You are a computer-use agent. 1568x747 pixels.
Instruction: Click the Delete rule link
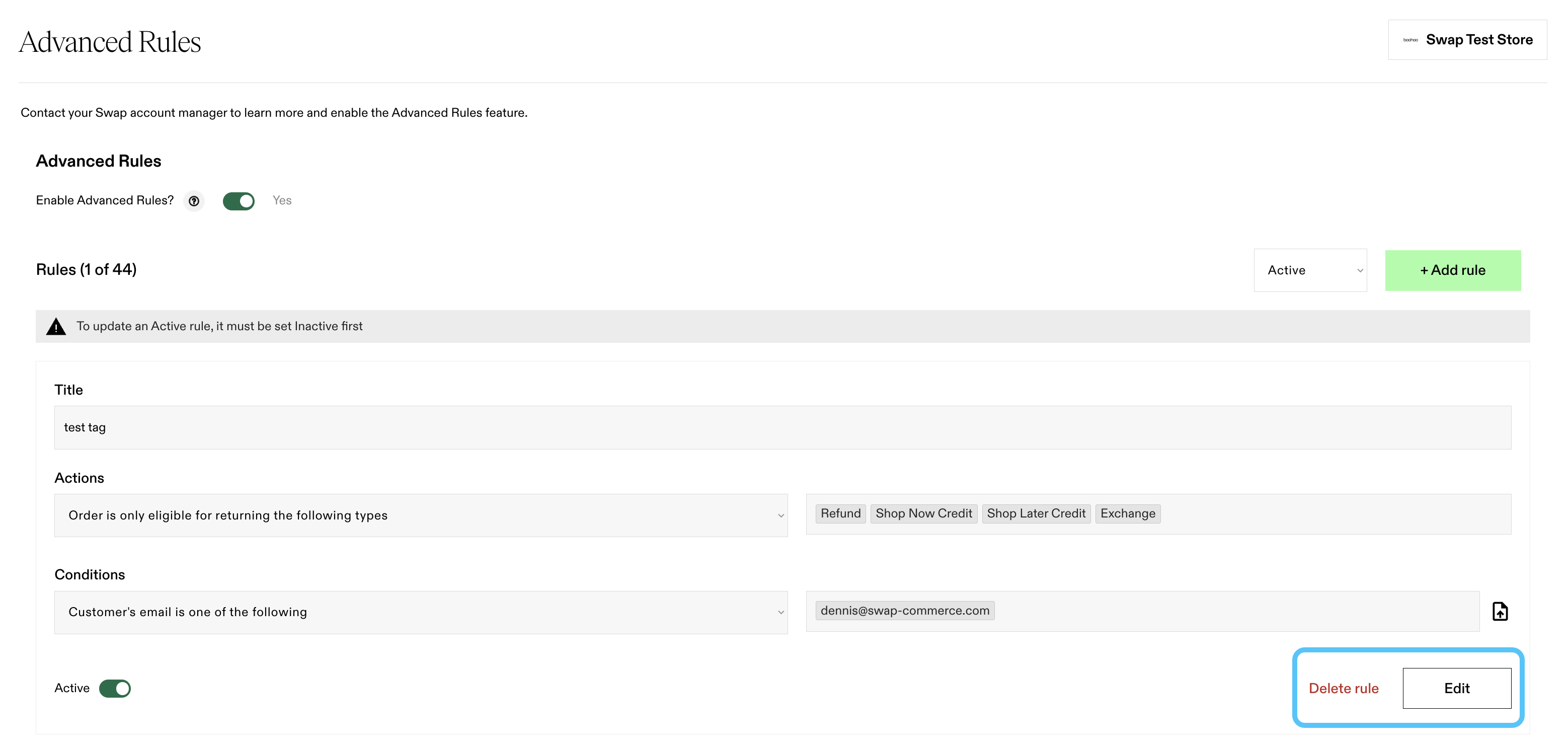1344,689
